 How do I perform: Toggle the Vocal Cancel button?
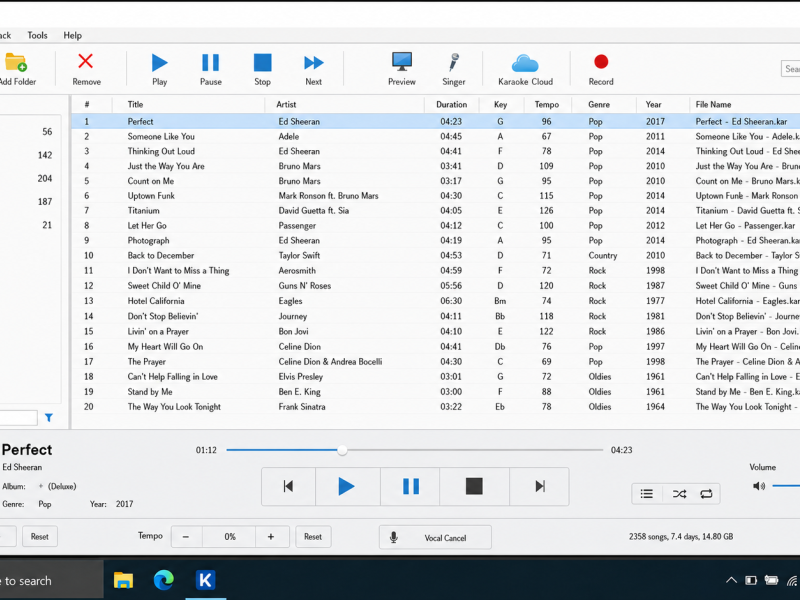435,537
